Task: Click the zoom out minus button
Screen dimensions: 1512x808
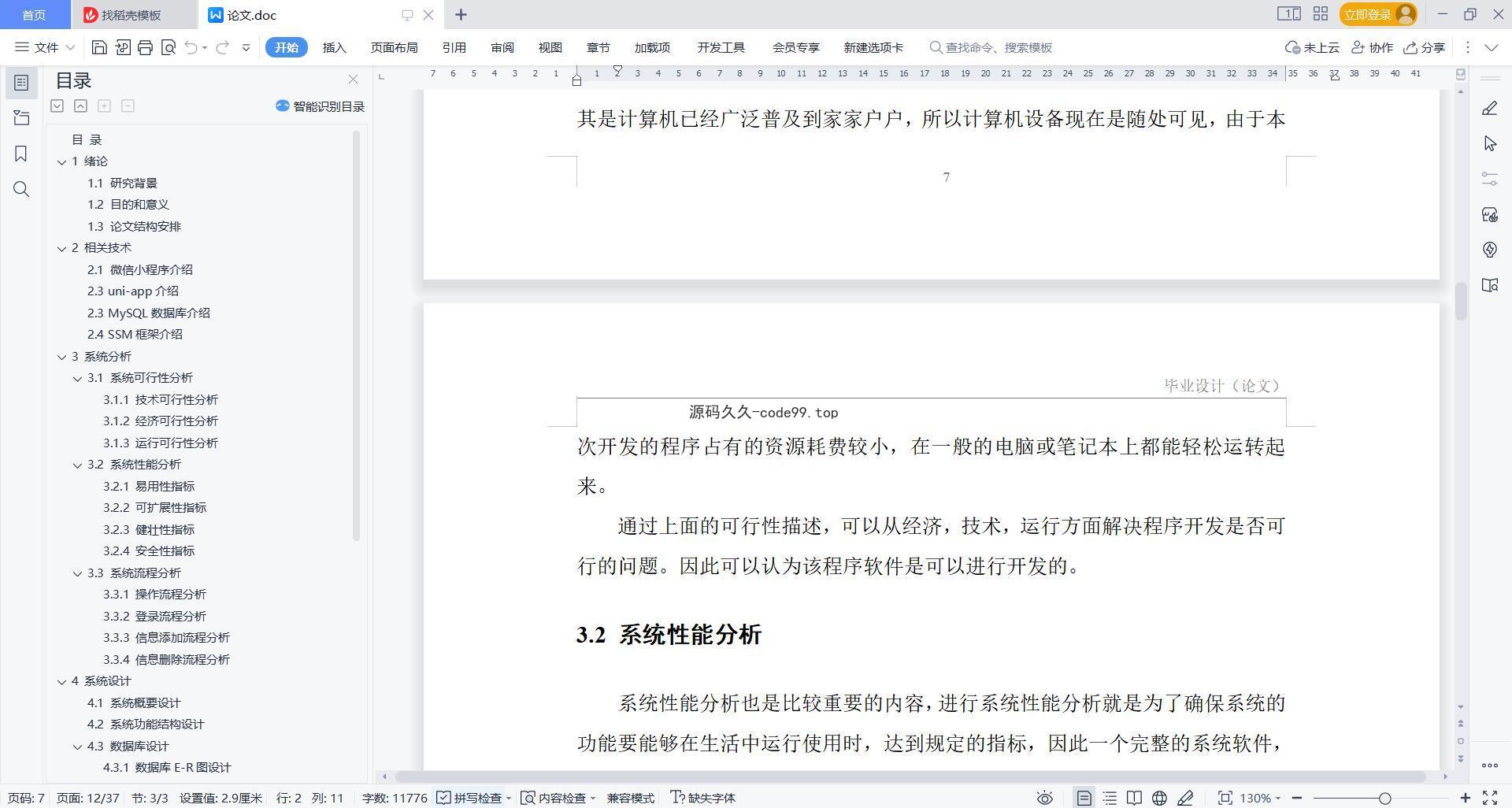Action: coord(1296,798)
